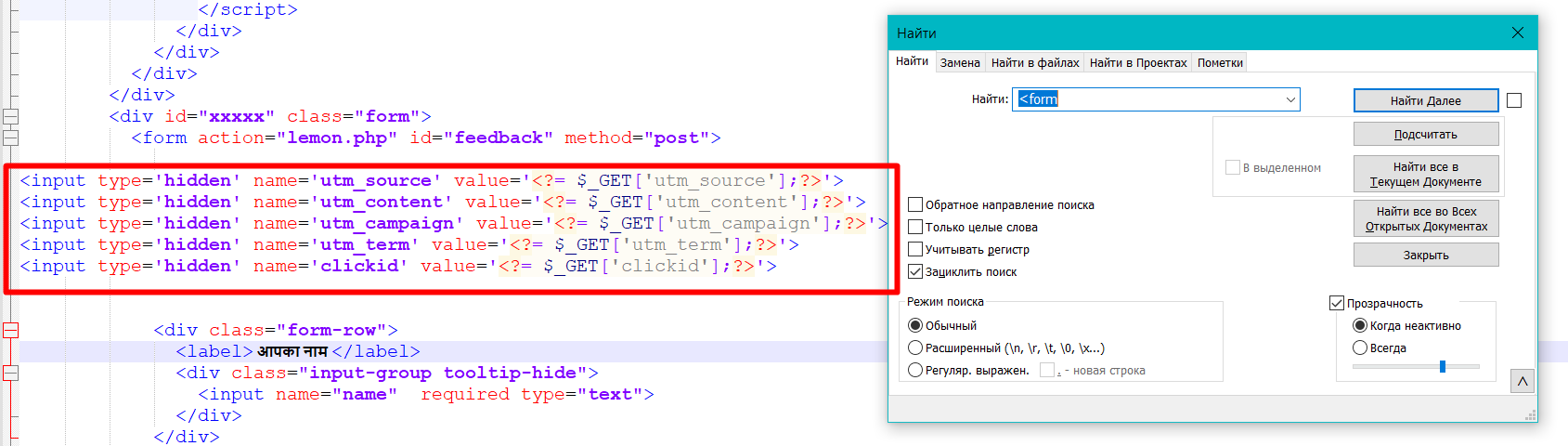1568x446 pixels.
Task: Check the Учитывать регистр box
Action: tap(915, 249)
